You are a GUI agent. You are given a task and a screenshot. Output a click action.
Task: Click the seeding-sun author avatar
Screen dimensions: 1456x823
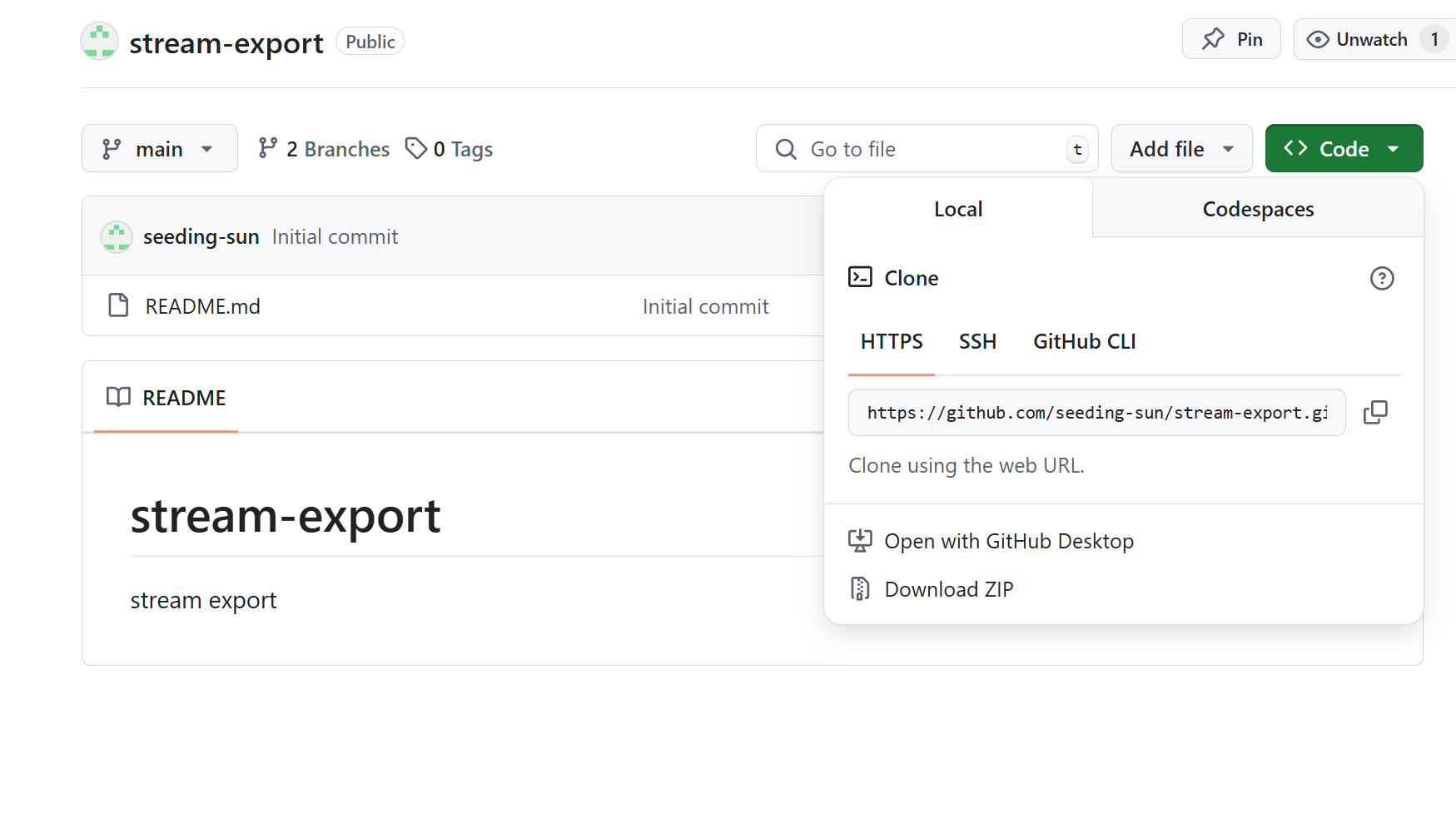(x=117, y=236)
